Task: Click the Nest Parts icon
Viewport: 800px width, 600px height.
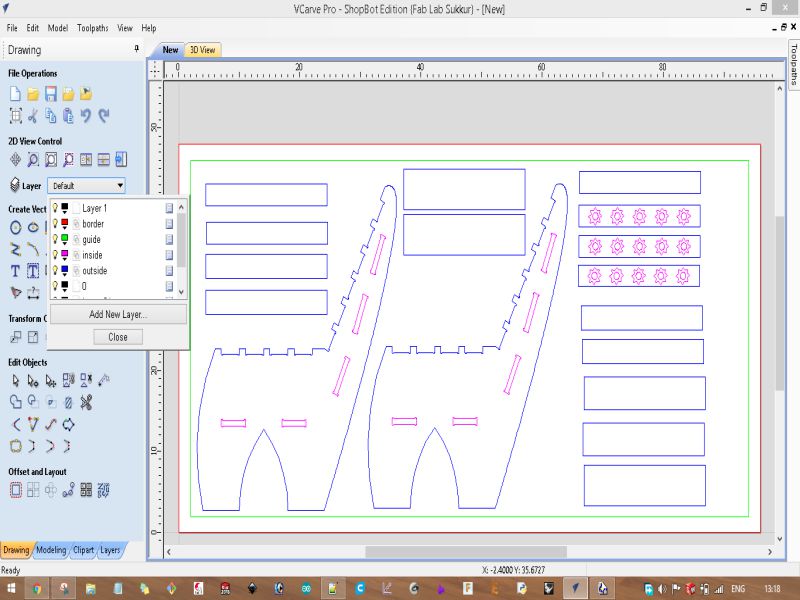Action: (104, 490)
